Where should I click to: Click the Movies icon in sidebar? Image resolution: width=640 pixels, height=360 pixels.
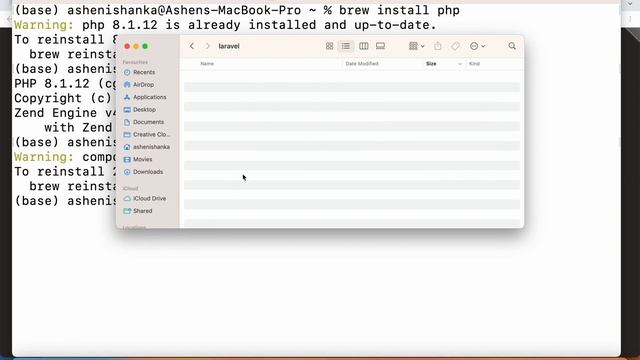coord(127,159)
